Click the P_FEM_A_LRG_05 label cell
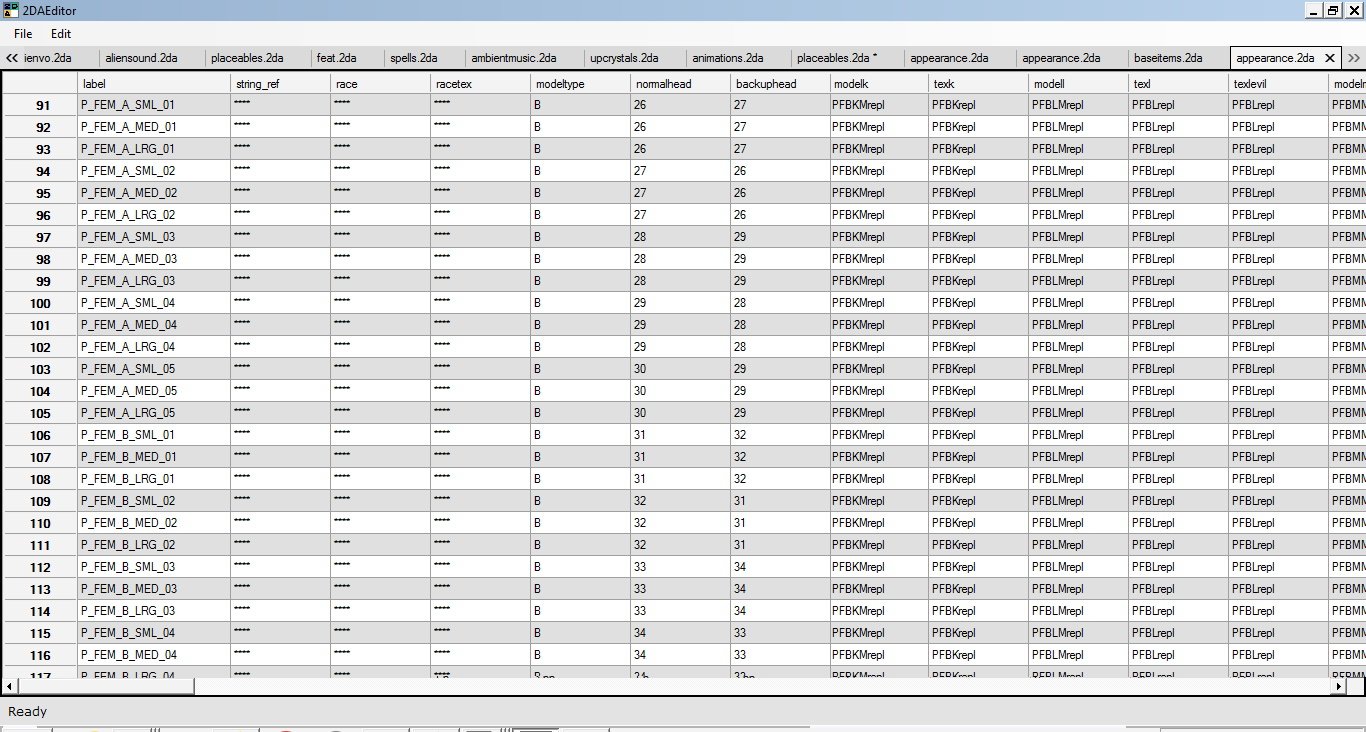 coord(154,413)
